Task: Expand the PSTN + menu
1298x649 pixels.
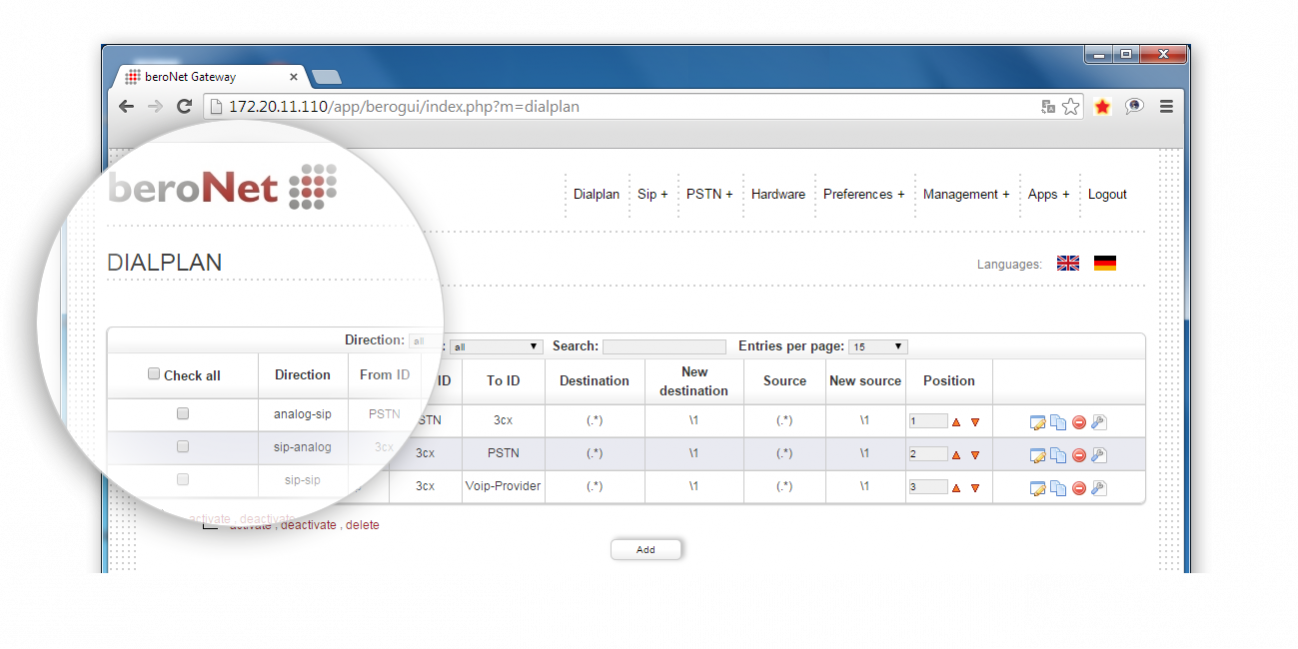Action: pos(709,194)
